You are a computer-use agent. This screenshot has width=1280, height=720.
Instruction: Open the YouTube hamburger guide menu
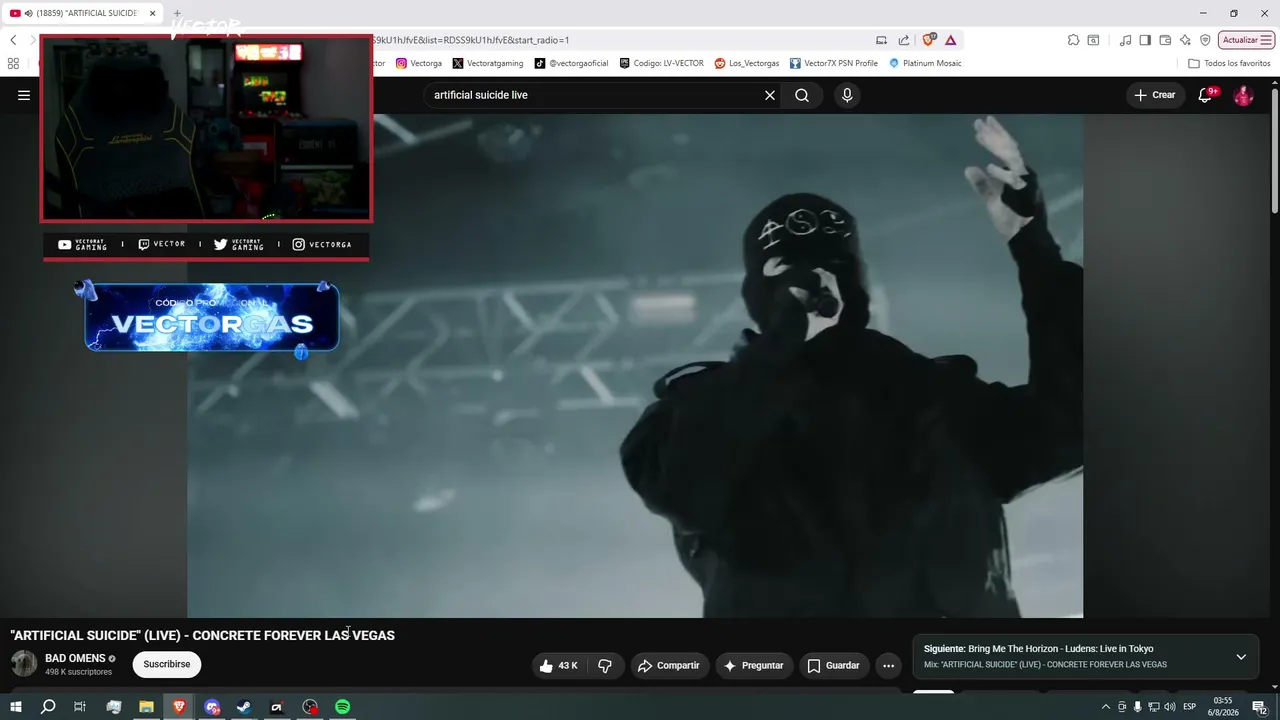click(24, 95)
